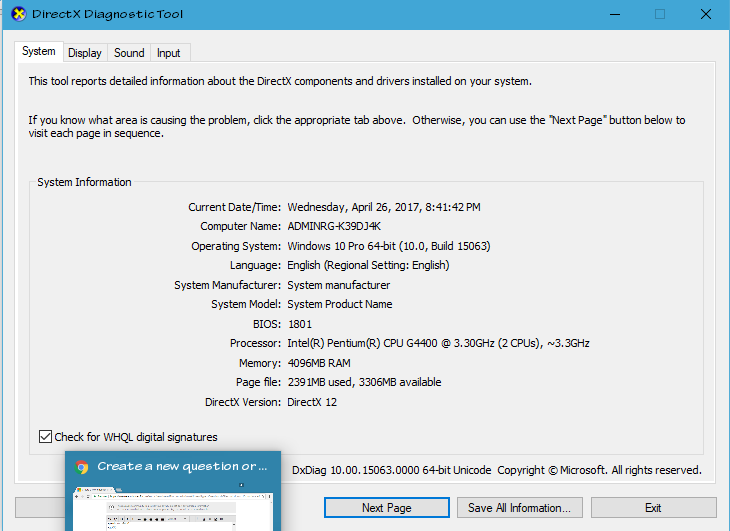Open the Sound tab
Screen dimensions: 730x531
click(x=129, y=53)
